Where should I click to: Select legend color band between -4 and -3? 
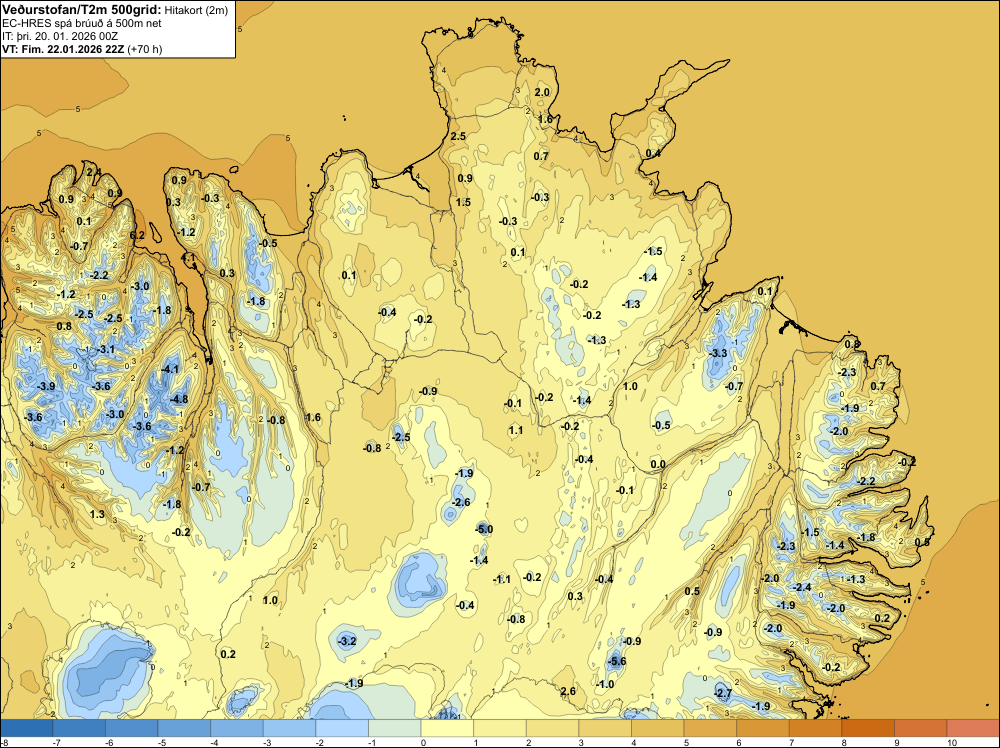pos(237,728)
